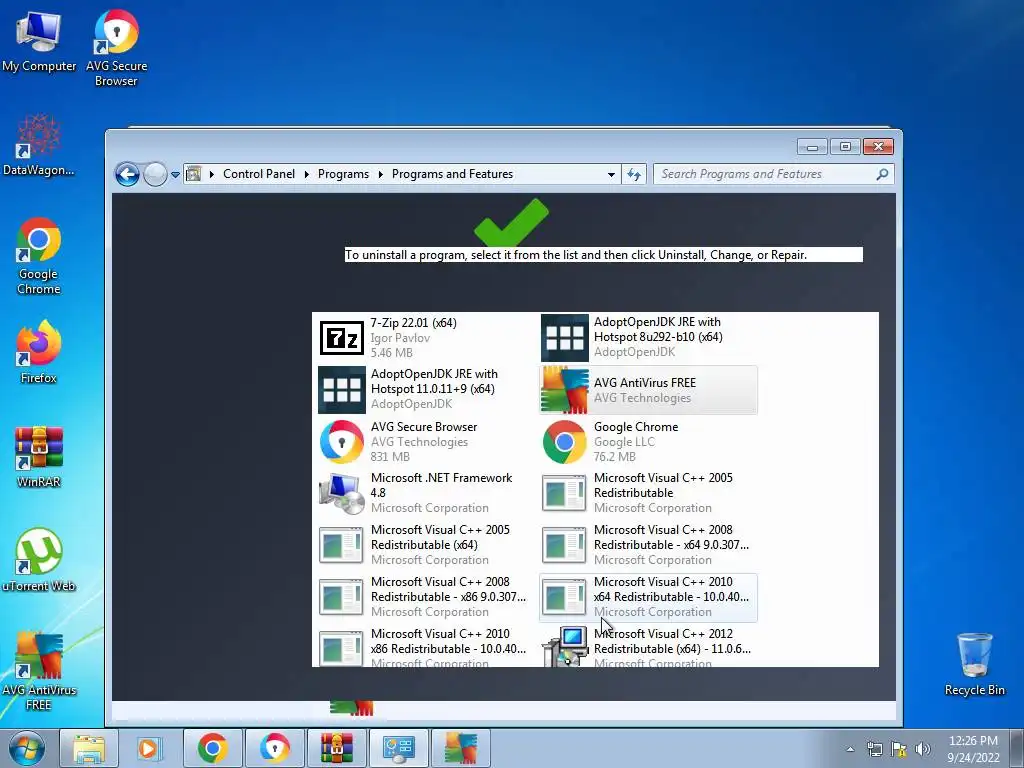1024x768 pixels.
Task: Click the Start button on taskbar
Action: click(x=26, y=748)
